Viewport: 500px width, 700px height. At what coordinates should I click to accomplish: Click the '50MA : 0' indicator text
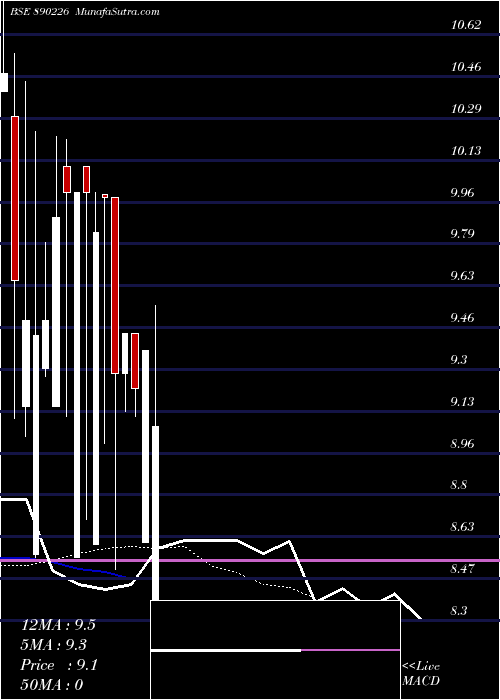[x=52, y=684]
